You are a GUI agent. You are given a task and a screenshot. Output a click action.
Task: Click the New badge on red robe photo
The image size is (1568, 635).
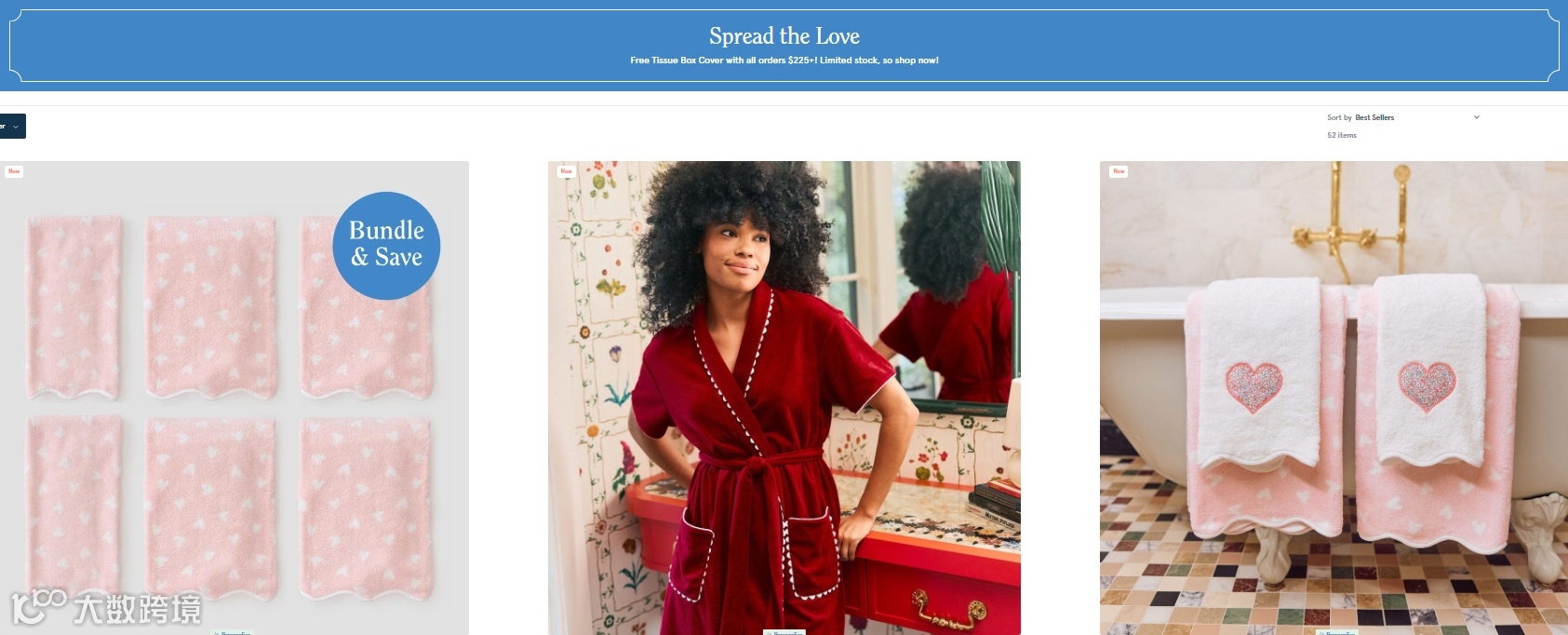click(x=566, y=171)
